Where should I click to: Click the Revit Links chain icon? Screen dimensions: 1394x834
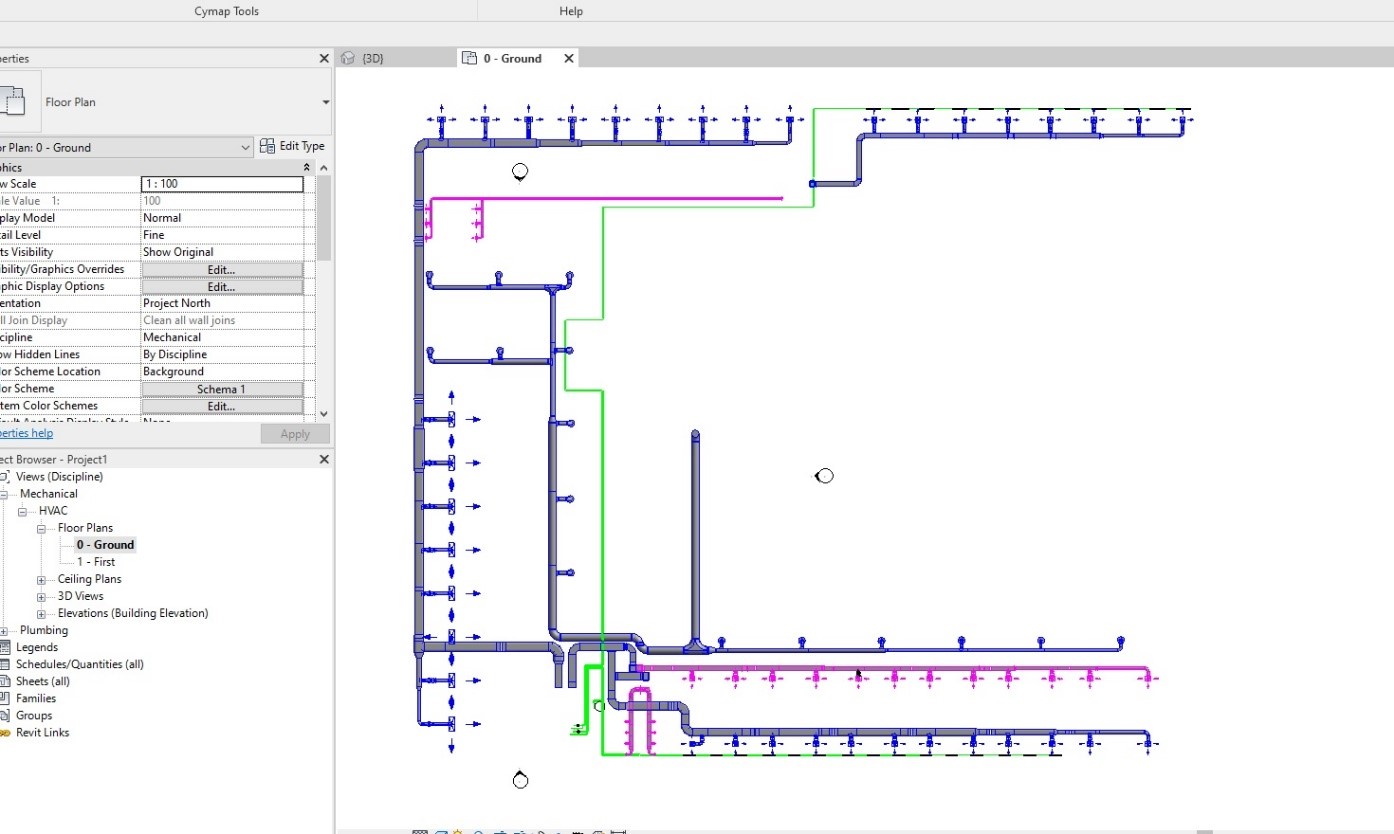click(x=5, y=732)
